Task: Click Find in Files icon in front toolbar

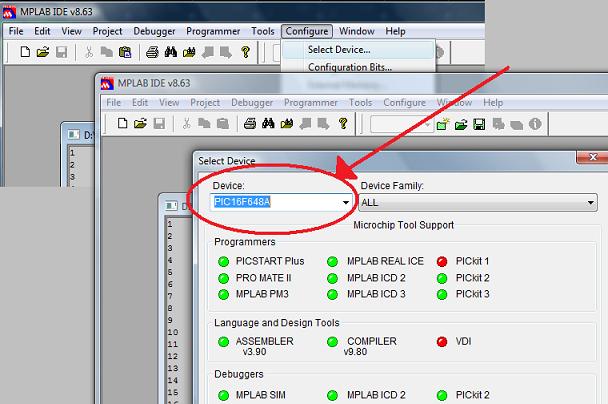Action: click(x=287, y=123)
